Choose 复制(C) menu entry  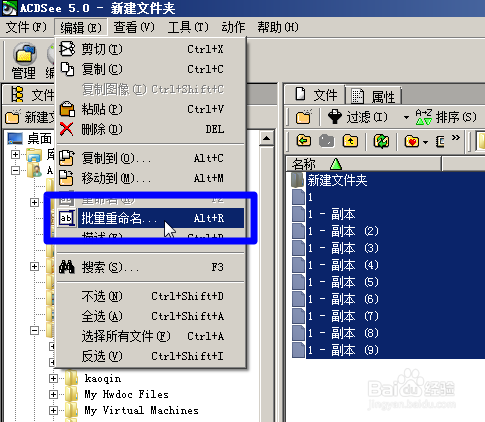(x=151, y=69)
